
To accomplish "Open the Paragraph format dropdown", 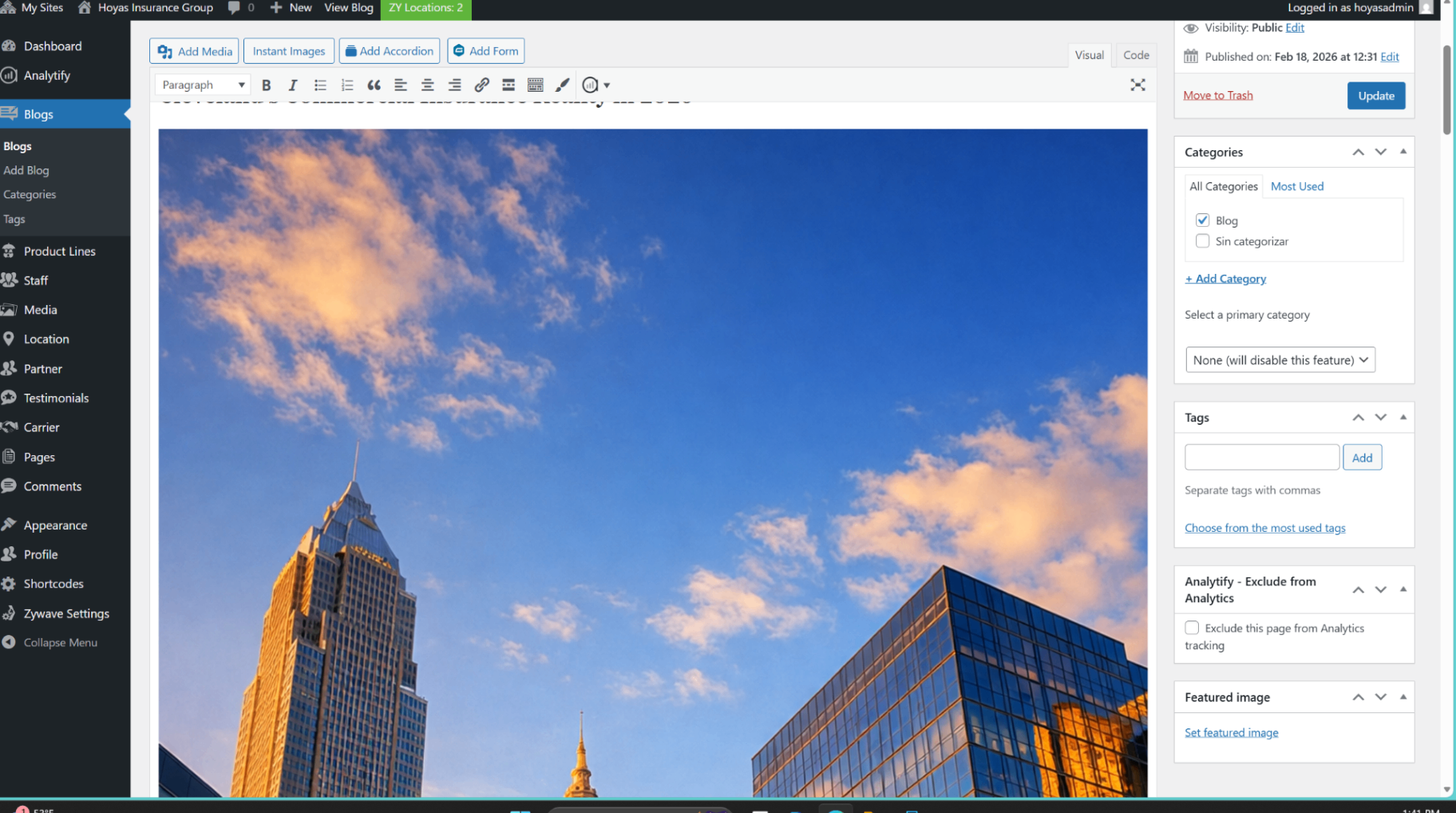I will coord(203,85).
